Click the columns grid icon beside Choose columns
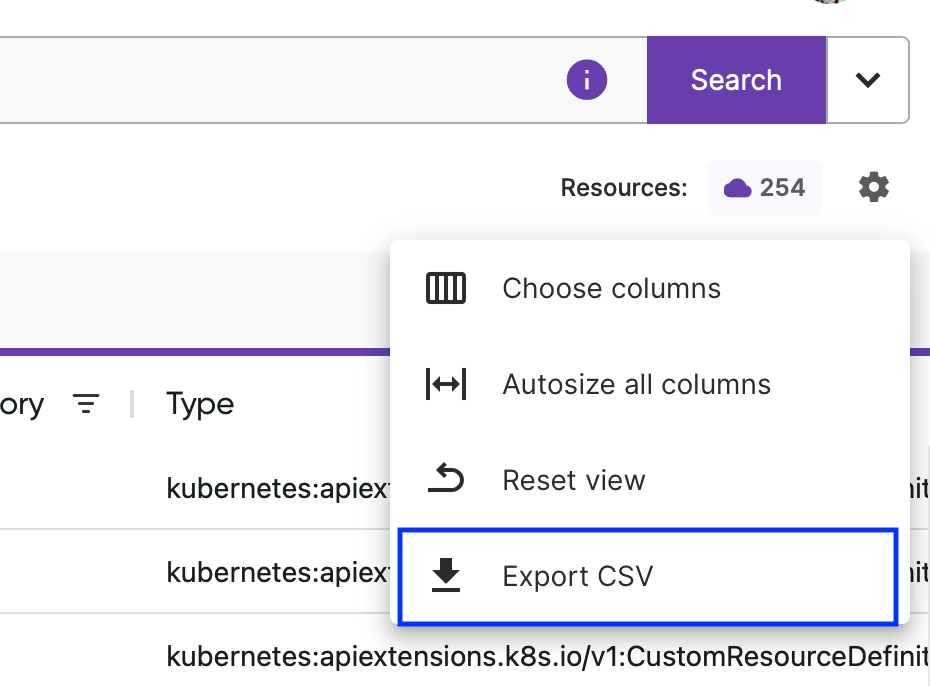Screen dimensions: 930x686 445,288
